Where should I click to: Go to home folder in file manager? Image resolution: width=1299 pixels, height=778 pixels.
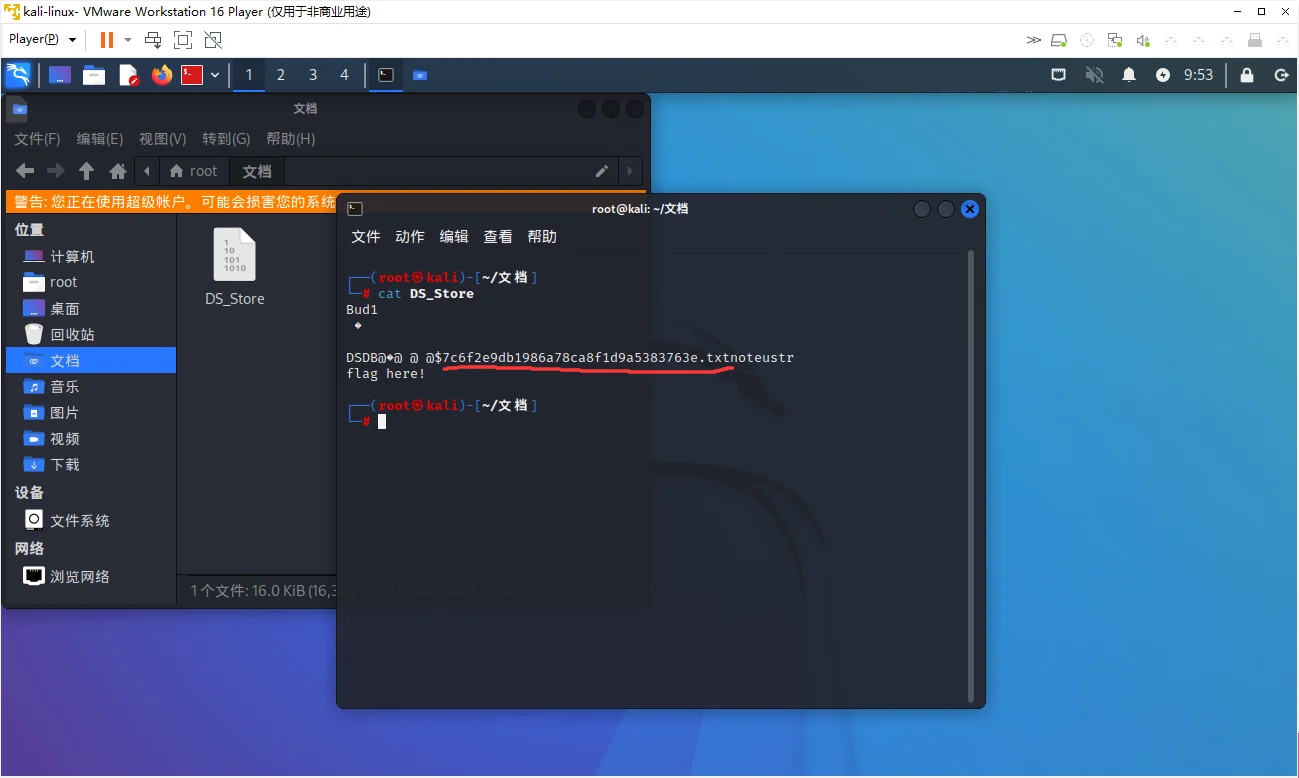118,171
